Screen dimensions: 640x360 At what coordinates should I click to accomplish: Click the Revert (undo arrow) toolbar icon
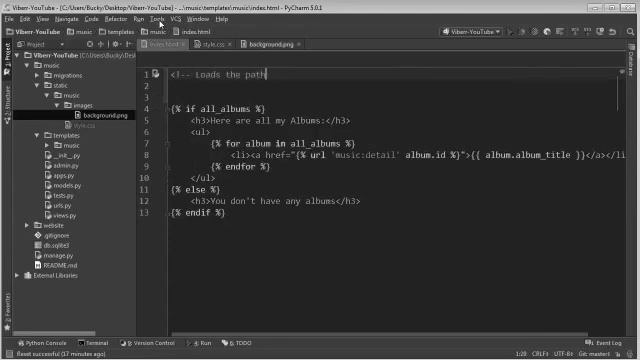click(x=612, y=31)
